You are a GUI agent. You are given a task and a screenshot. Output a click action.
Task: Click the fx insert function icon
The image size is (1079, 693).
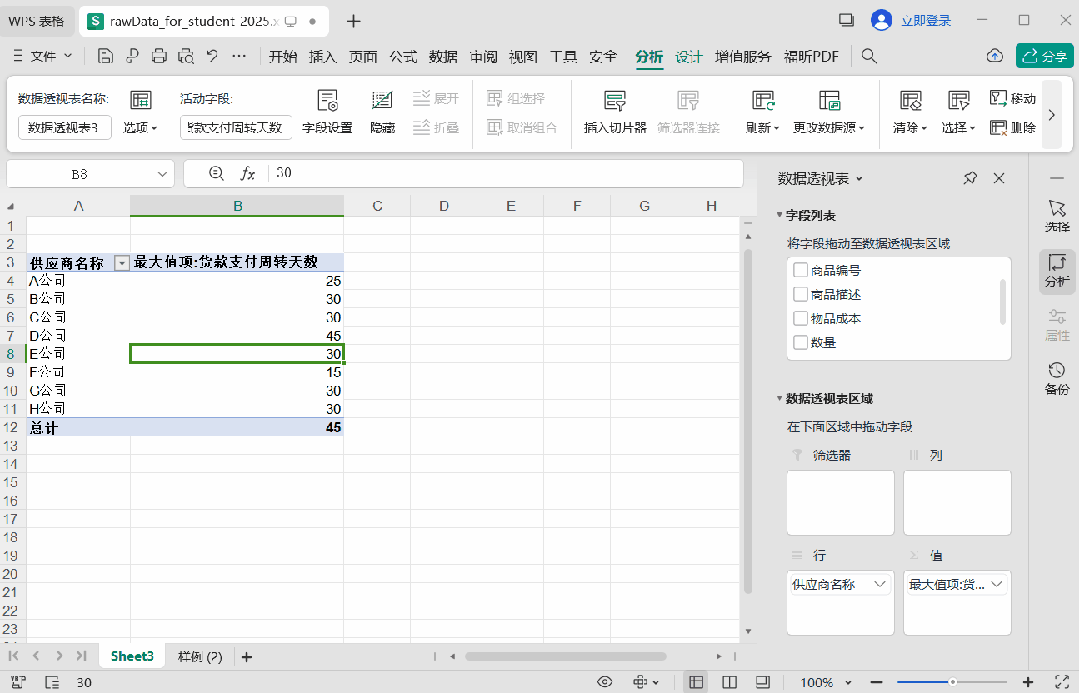click(248, 173)
